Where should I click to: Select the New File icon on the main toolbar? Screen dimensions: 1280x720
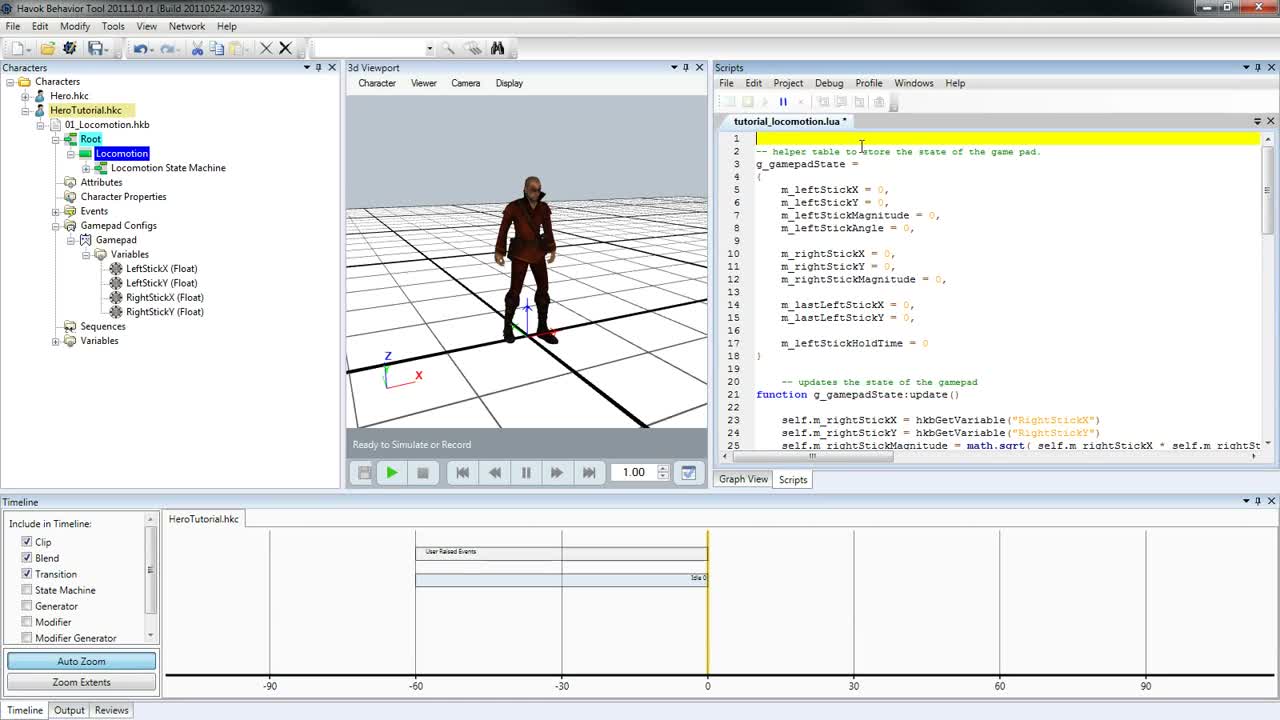click(18, 48)
